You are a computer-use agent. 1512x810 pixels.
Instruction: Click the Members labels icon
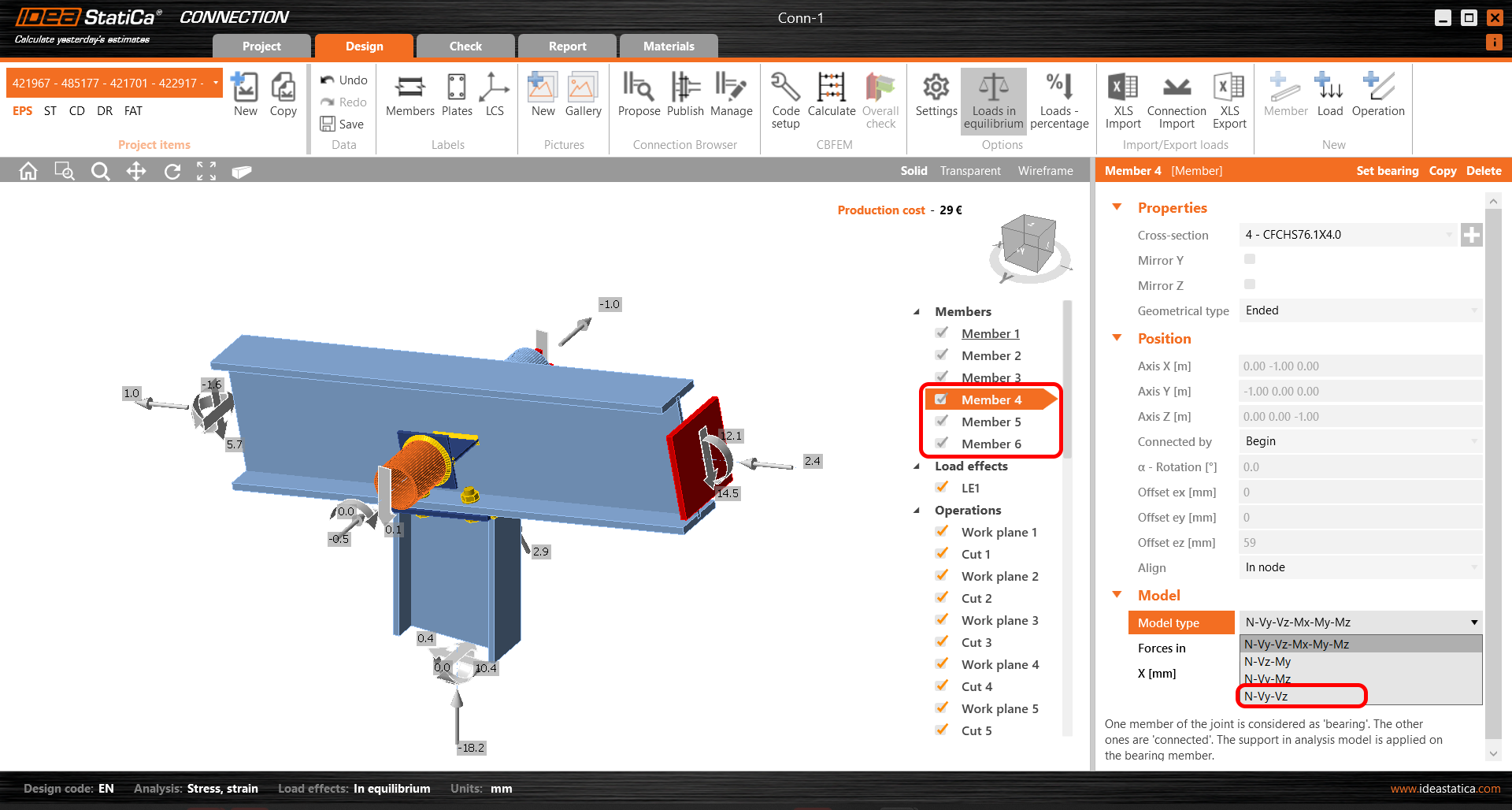(x=409, y=96)
